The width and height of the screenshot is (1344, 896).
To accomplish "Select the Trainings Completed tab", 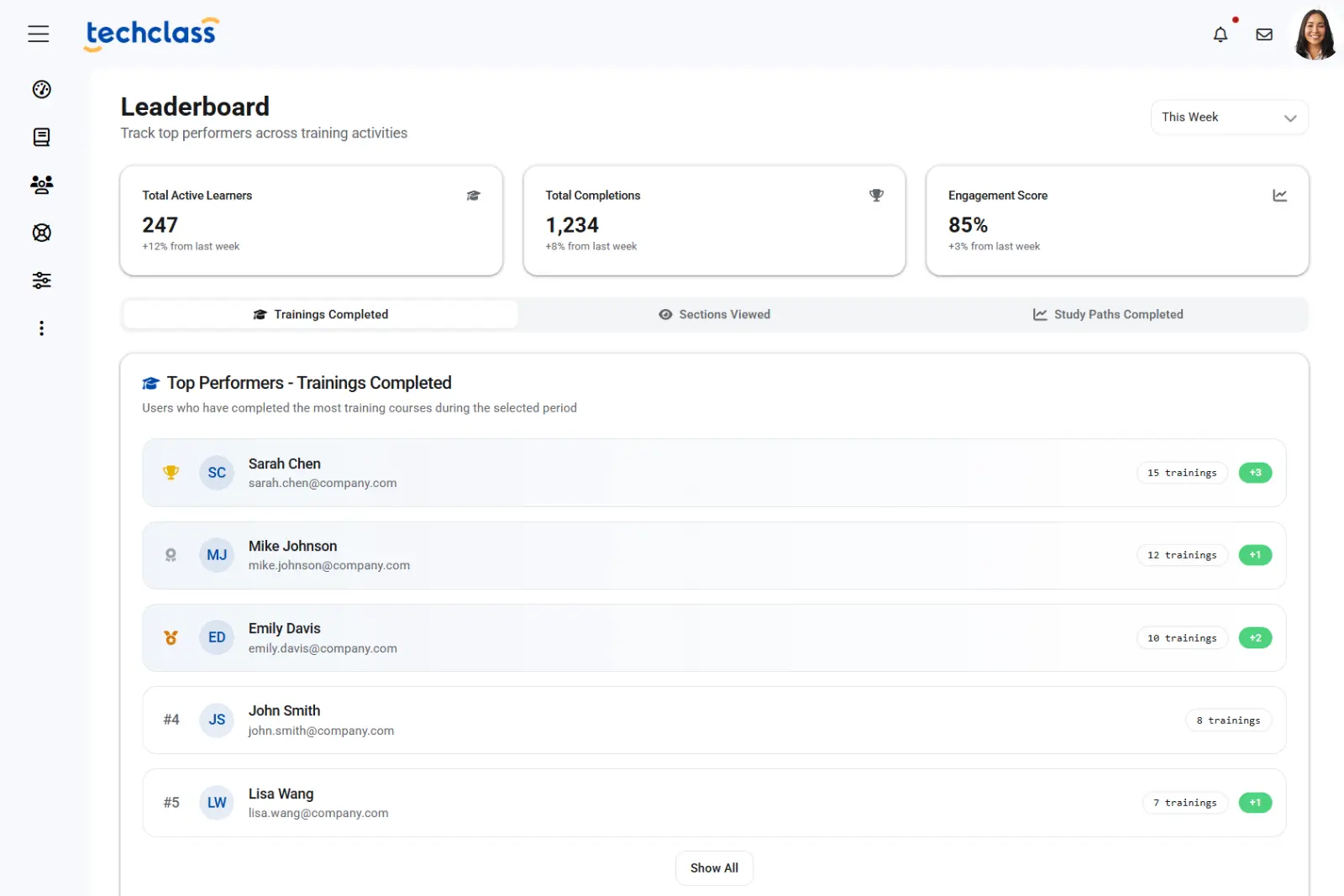I will (320, 314).
